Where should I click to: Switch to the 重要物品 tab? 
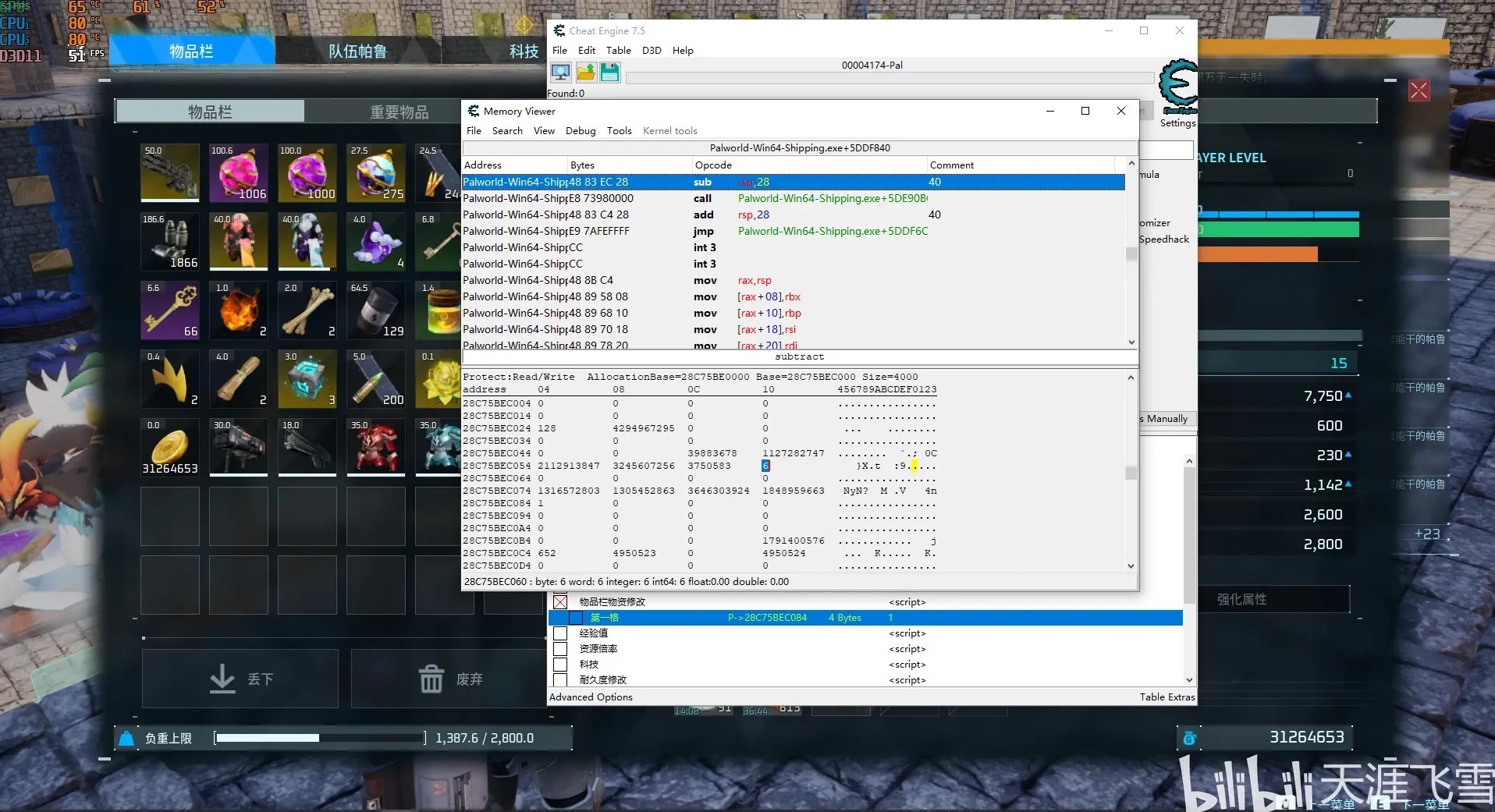click(399, 112)
